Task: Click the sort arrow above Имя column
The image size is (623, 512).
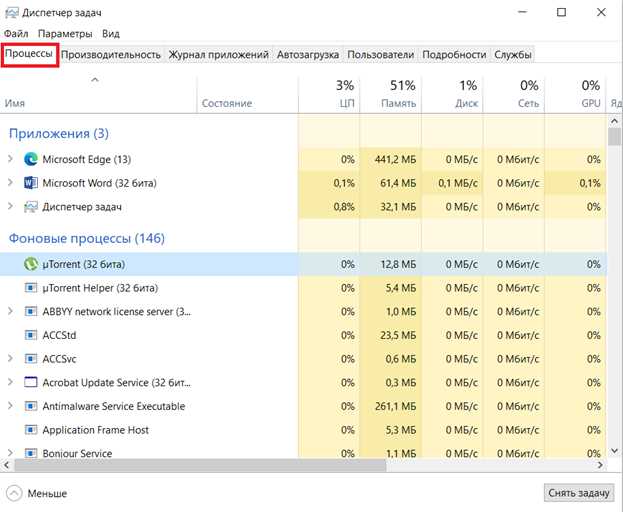Action: 95,80
